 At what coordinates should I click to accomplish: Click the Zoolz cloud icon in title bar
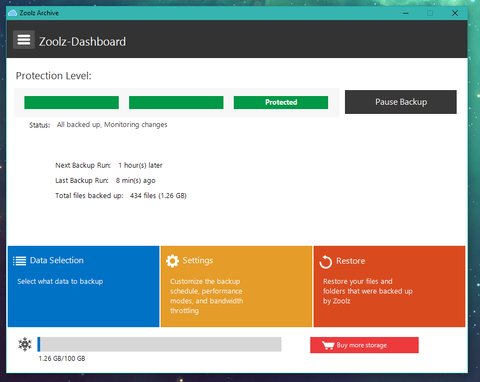tap(12, 13)
